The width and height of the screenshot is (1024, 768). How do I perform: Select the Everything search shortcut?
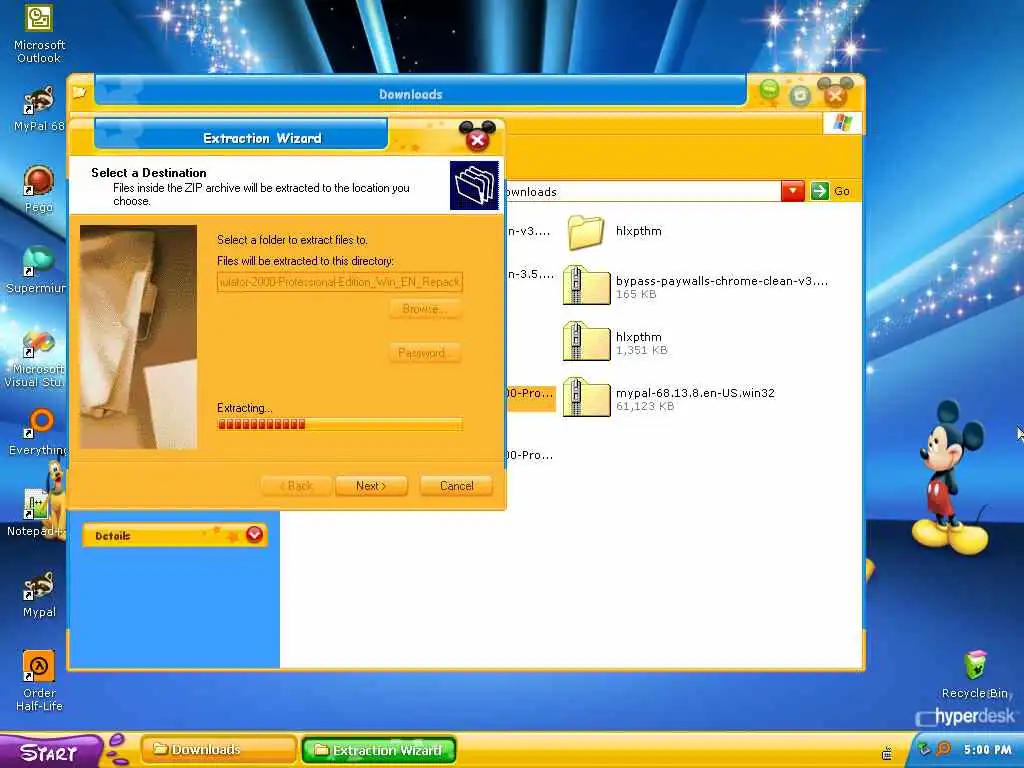point(38,432)
